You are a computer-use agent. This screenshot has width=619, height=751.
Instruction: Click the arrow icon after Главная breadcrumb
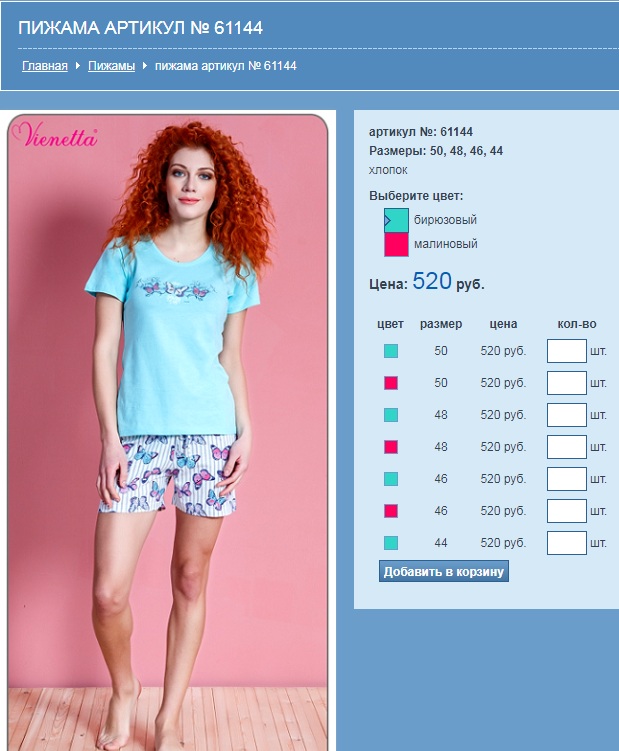point(78,66)
